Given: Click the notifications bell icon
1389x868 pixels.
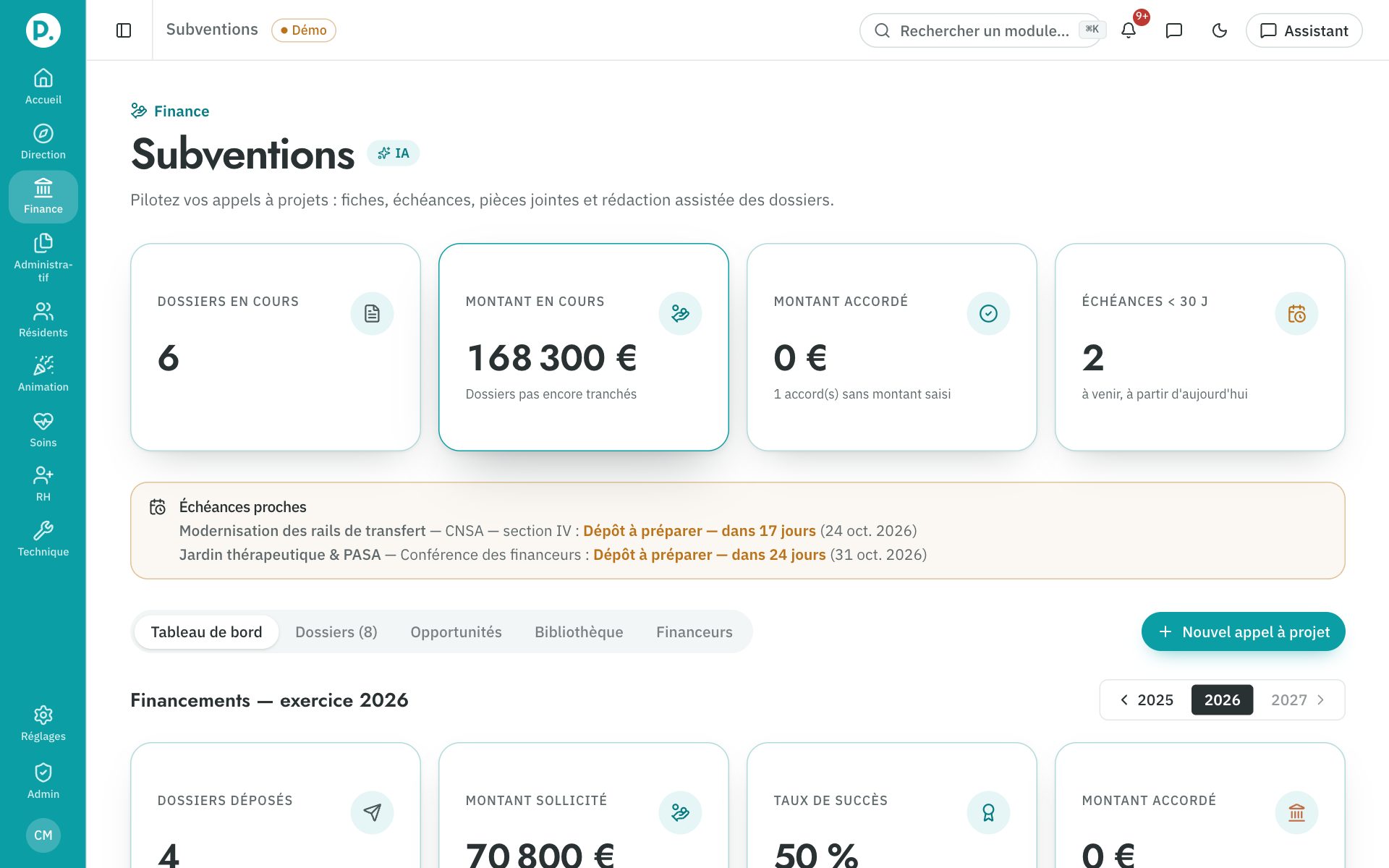Looking at the screenshot, I should (1129, 30).
